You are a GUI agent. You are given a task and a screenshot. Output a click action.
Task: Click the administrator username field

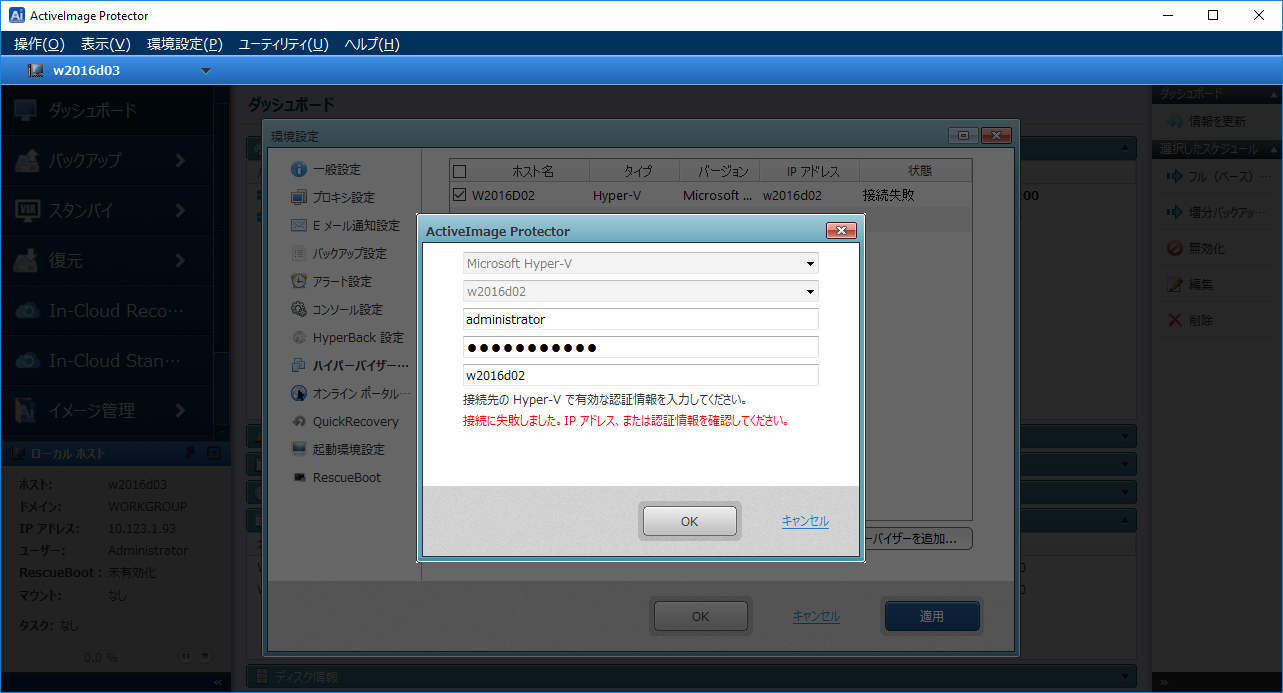[641, 320]
